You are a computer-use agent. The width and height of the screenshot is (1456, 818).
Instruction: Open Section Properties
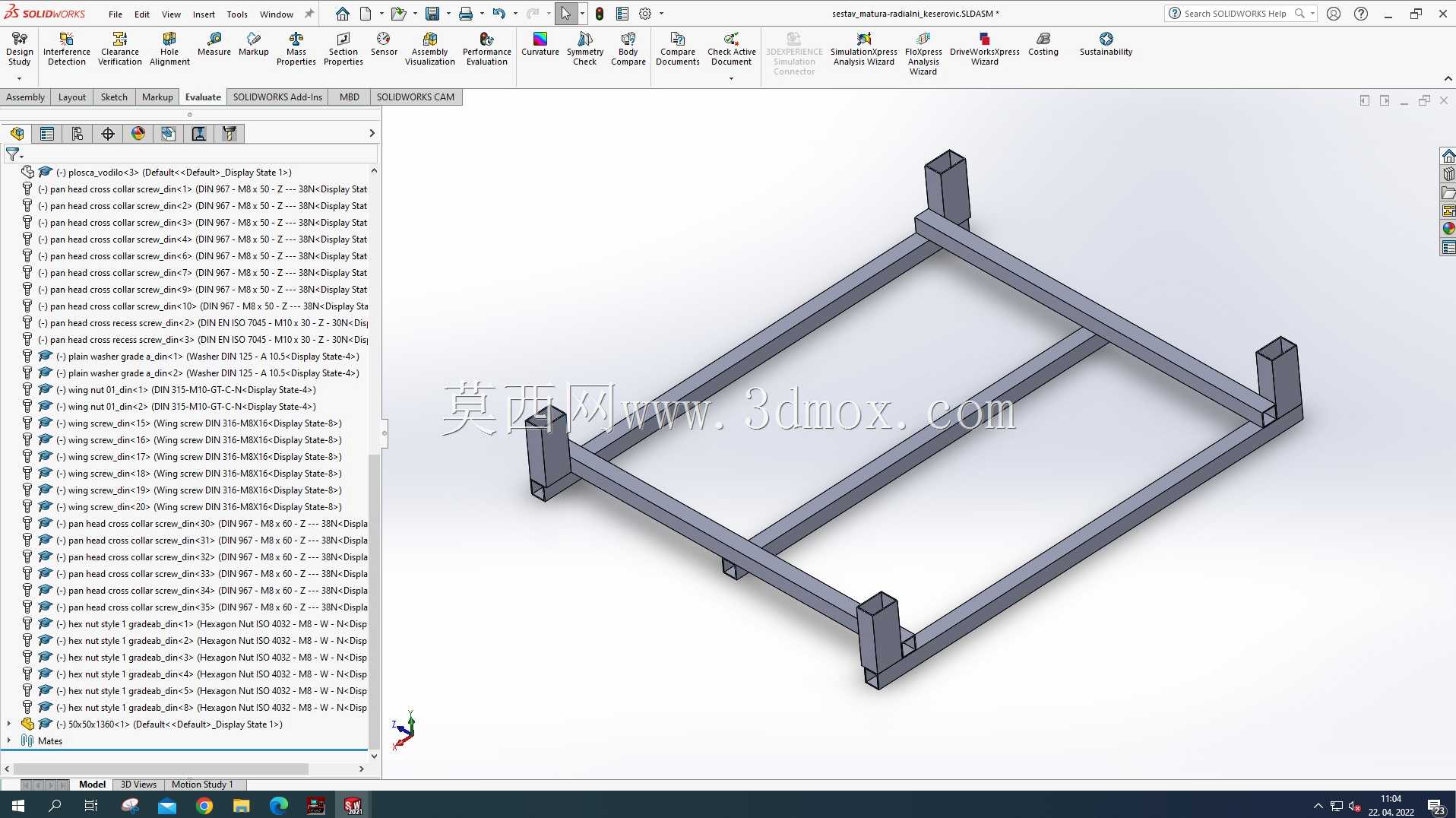[x=343, y=49]
